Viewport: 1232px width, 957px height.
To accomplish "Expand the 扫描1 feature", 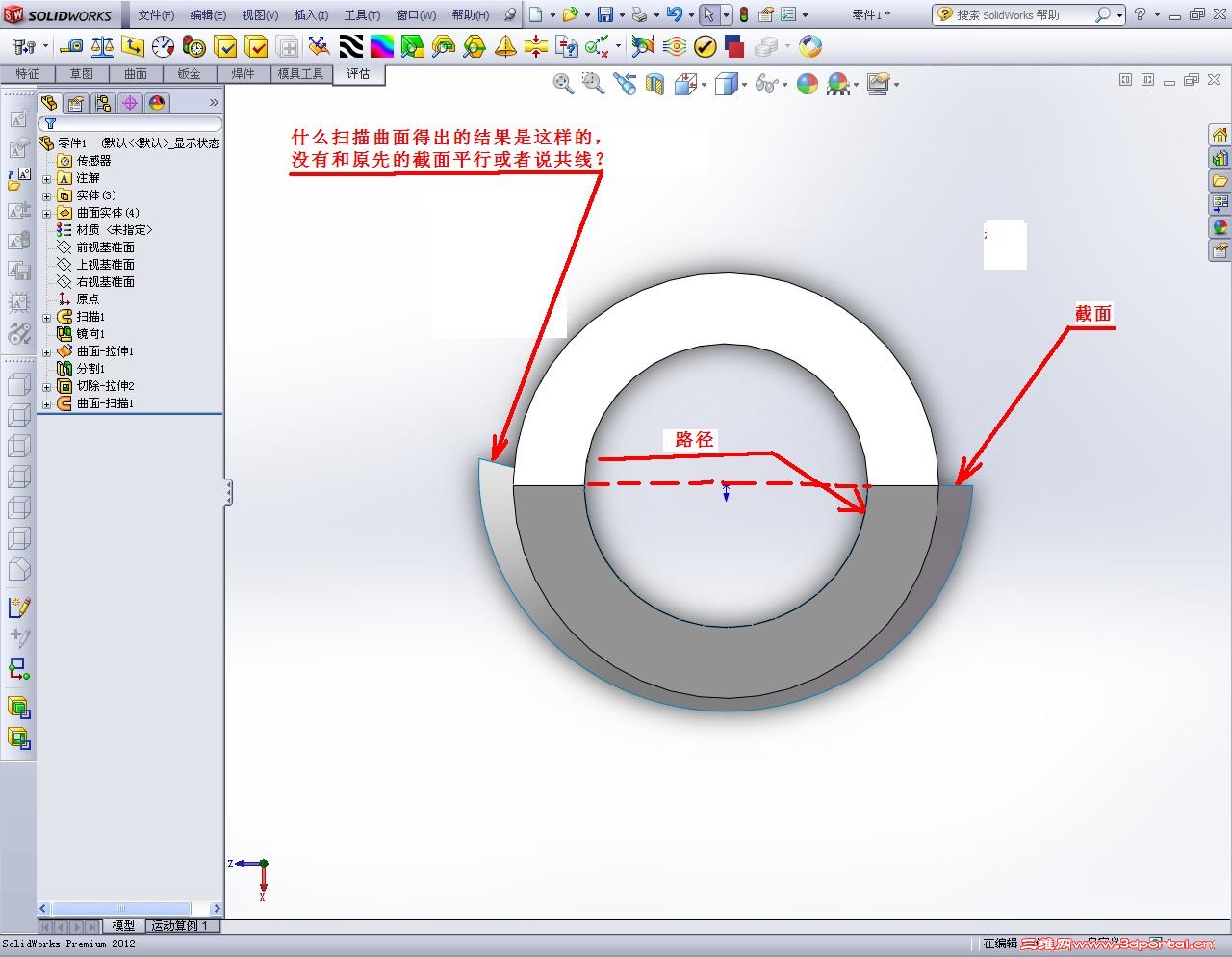I will click(47, 317).
